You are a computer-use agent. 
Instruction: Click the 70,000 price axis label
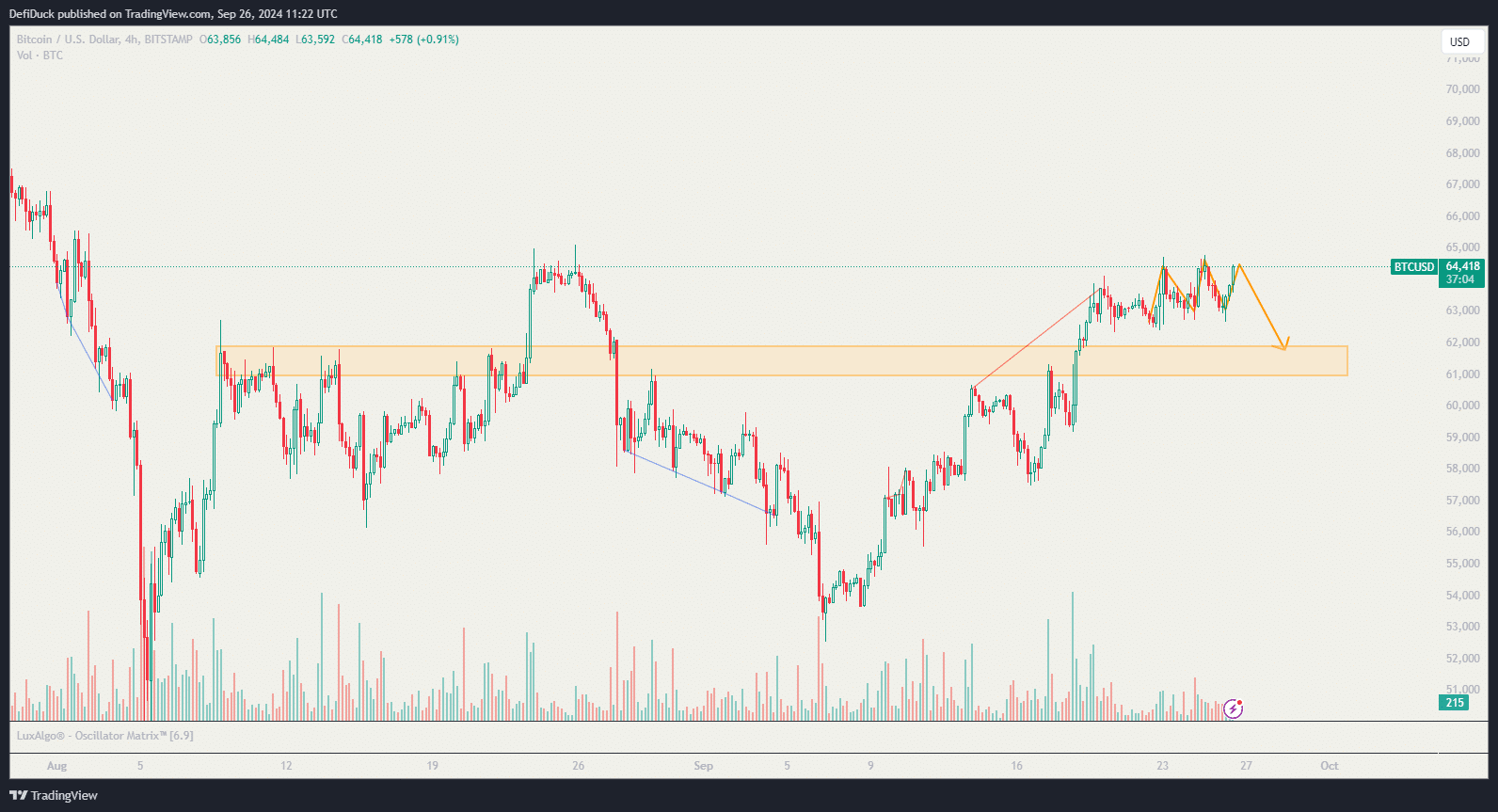coord(1463,89)
